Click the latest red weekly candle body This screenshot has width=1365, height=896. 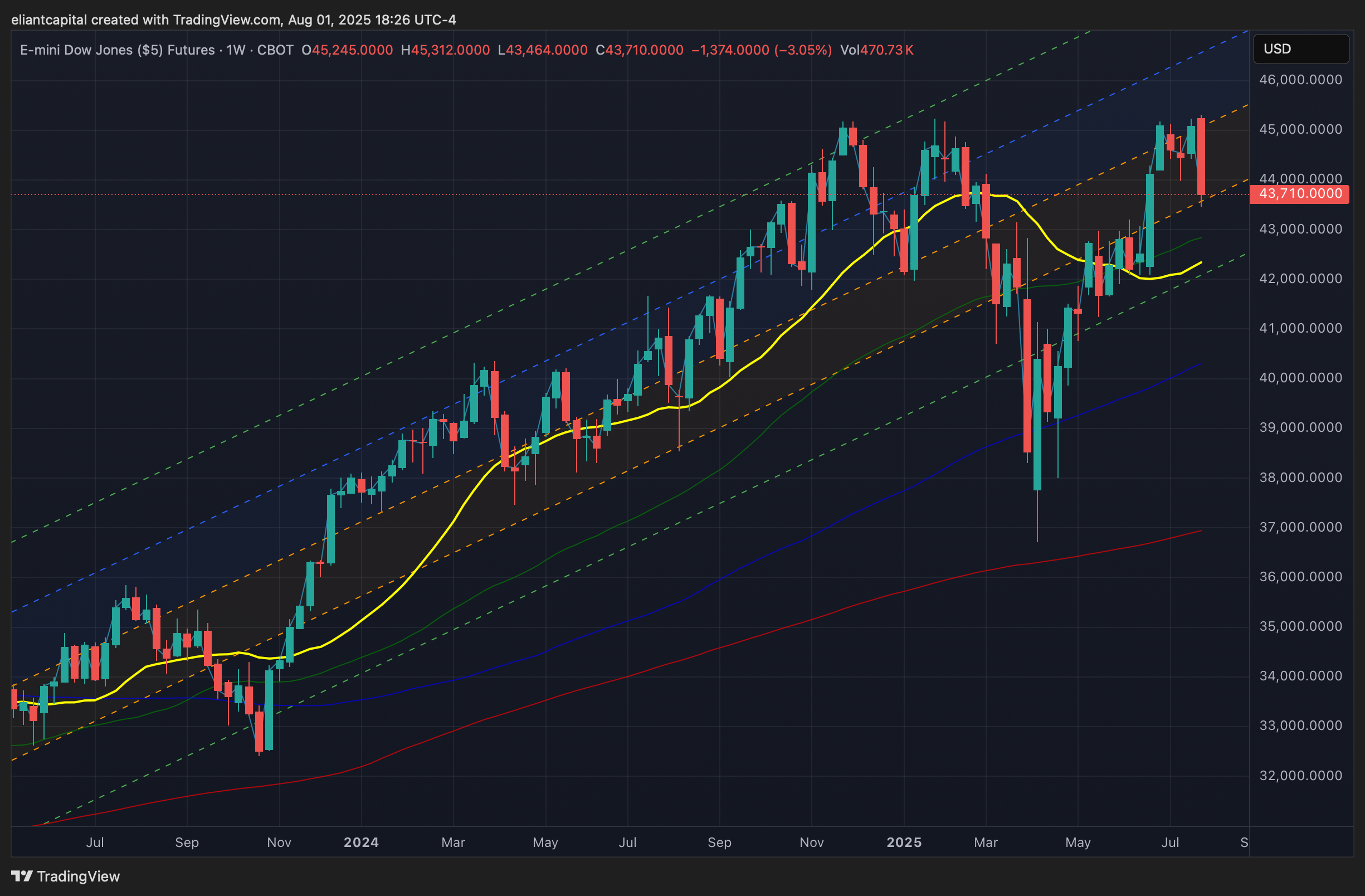pyautogui.click(x=1201, y=156)
